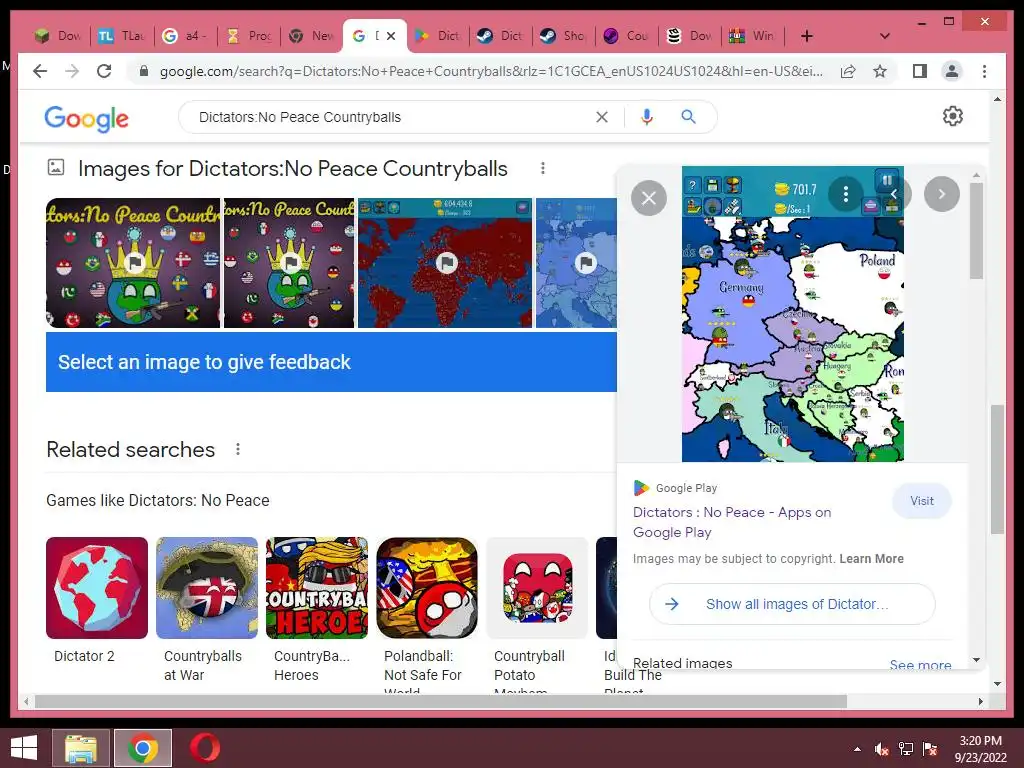Image resolution: width=1024 pixels, height=768 pixels.
Task: Click the muted volume tray icon
Action: 881,749
